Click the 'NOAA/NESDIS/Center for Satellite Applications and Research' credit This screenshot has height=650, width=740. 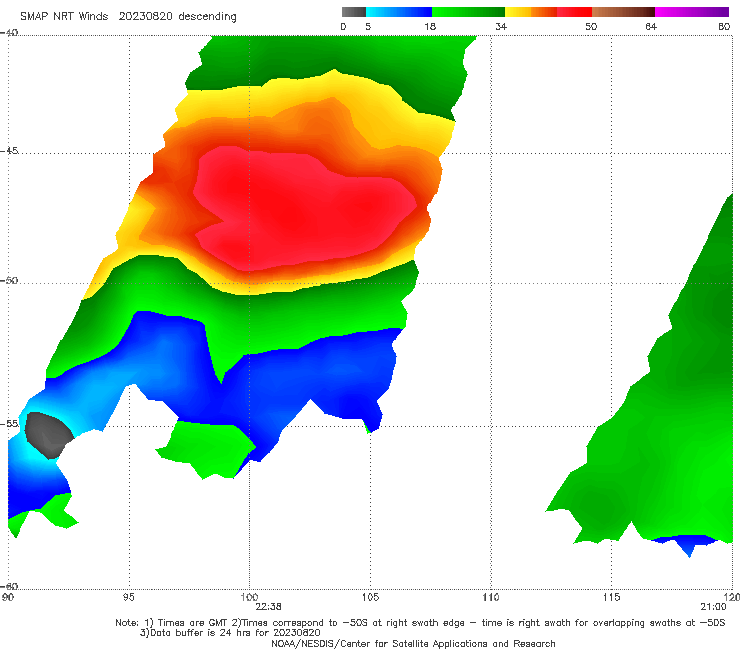413,643
